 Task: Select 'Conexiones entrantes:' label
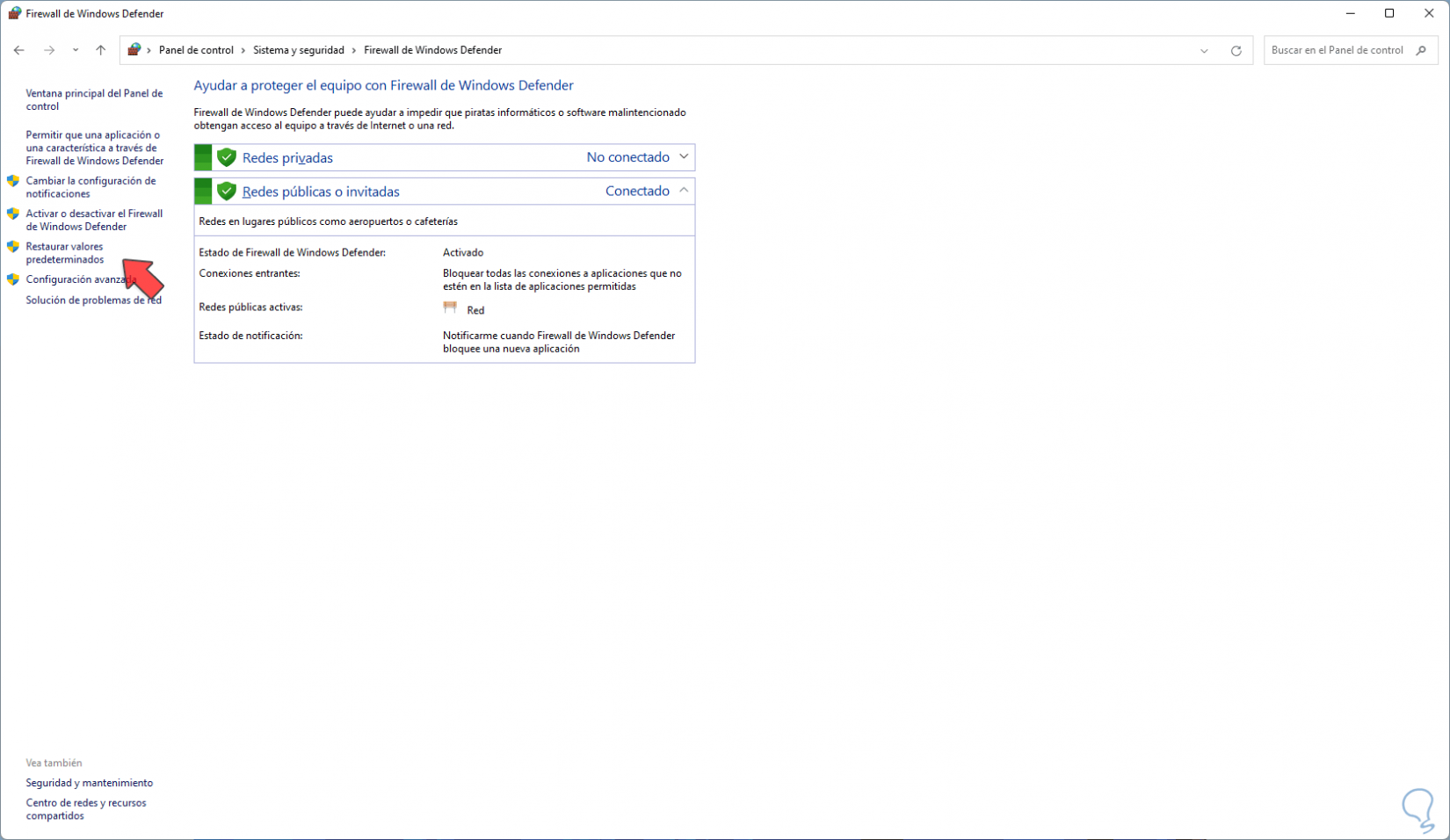(x=250, y=273)
